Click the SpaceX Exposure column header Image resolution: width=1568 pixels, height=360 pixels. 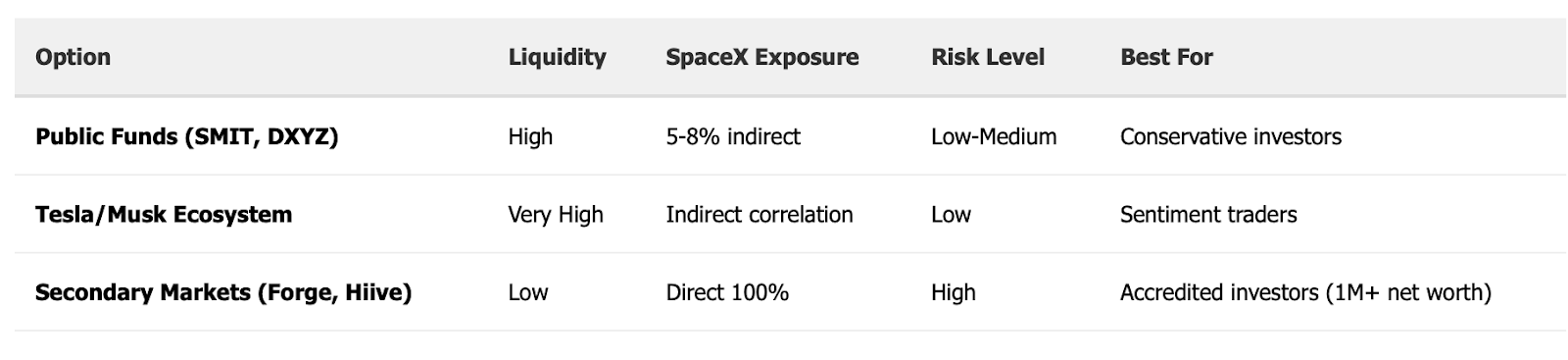pyautogui.click(x=761, y=57)
